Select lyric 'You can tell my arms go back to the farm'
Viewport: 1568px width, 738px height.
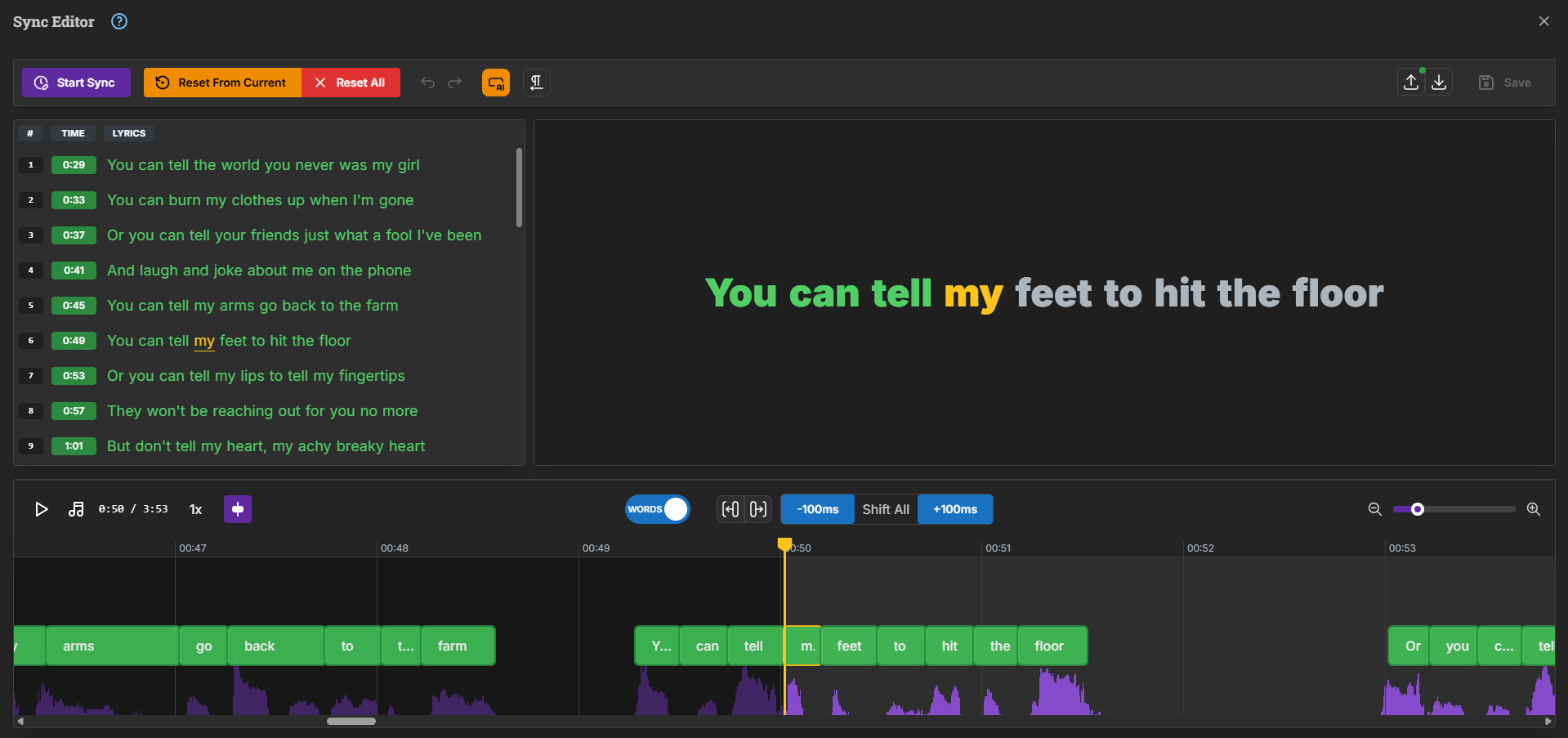coord(252,306)
